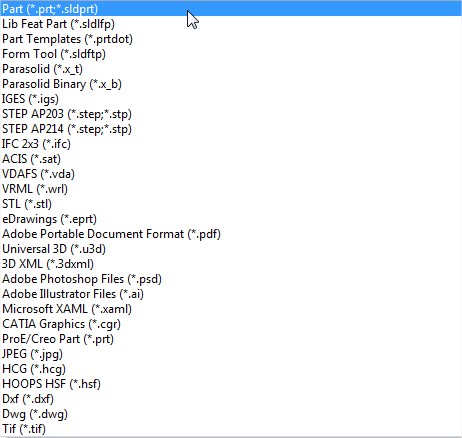Pick eDrawings (*.eprt) option

coord(231,219)
